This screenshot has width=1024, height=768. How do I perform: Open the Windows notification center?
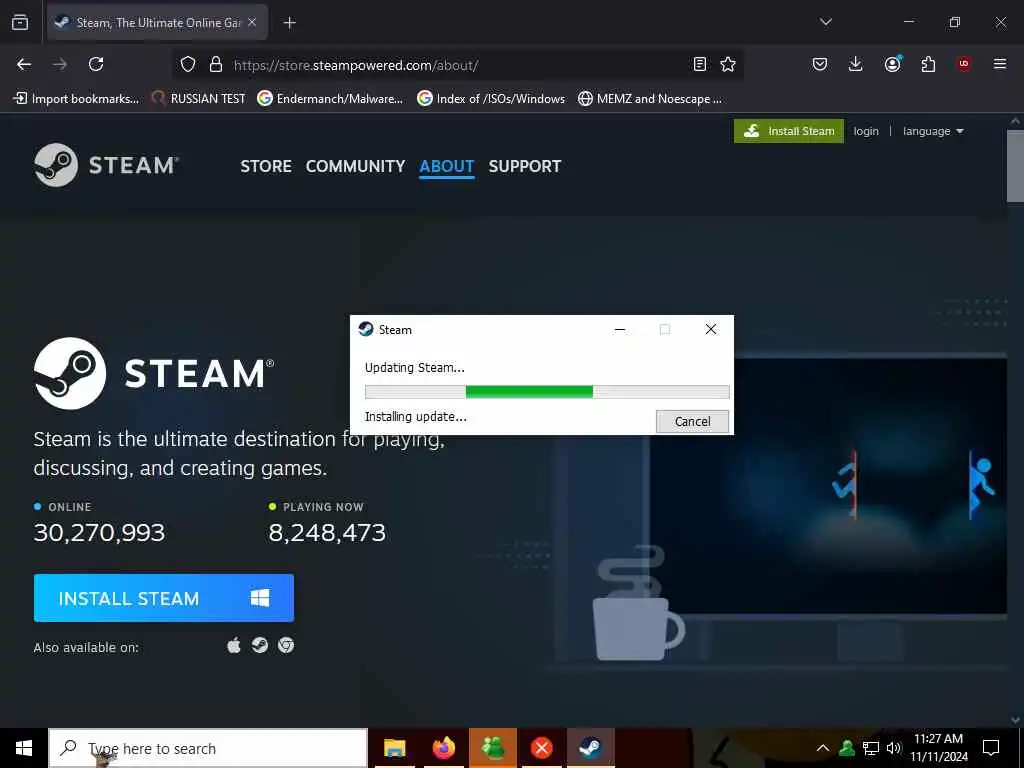(991, 748)
